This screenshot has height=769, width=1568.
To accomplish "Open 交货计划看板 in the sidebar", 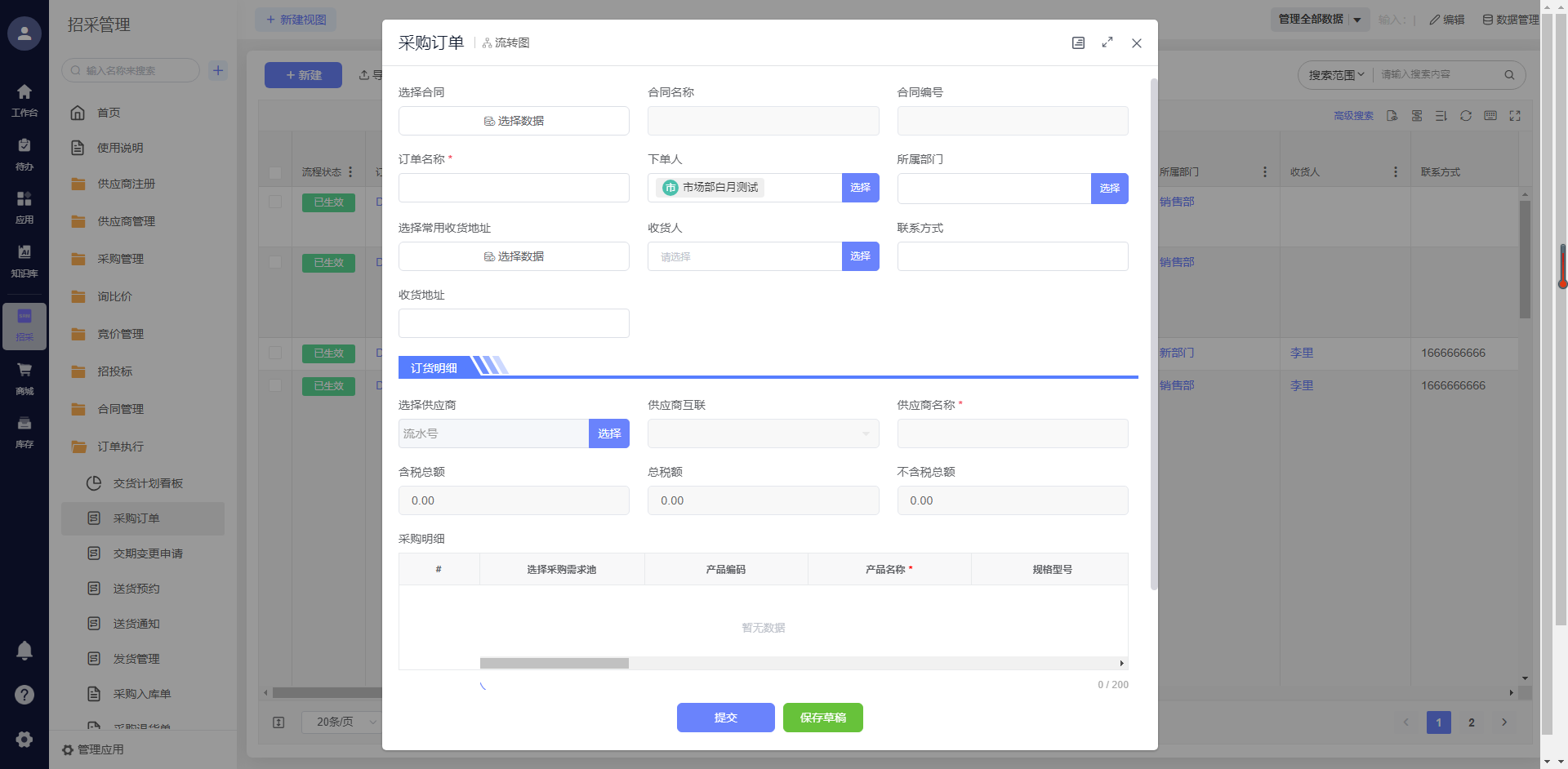I will 148,483.
